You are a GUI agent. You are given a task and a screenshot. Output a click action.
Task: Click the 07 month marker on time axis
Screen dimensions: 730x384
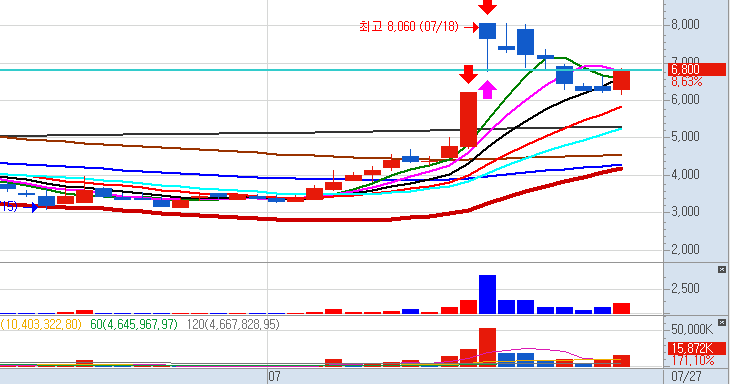click(x=275, y=376)
